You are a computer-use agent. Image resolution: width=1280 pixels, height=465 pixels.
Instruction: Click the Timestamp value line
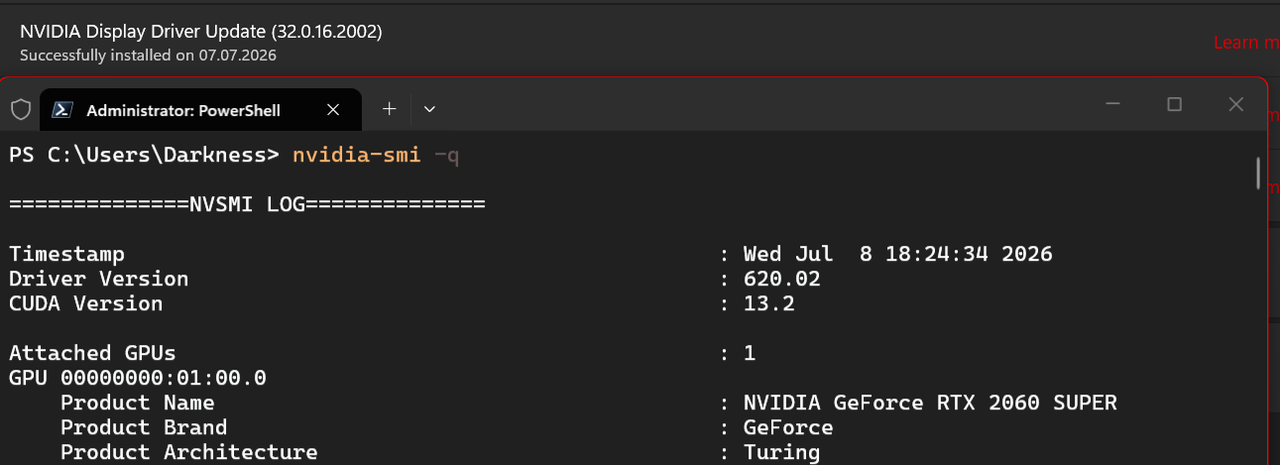898,254
